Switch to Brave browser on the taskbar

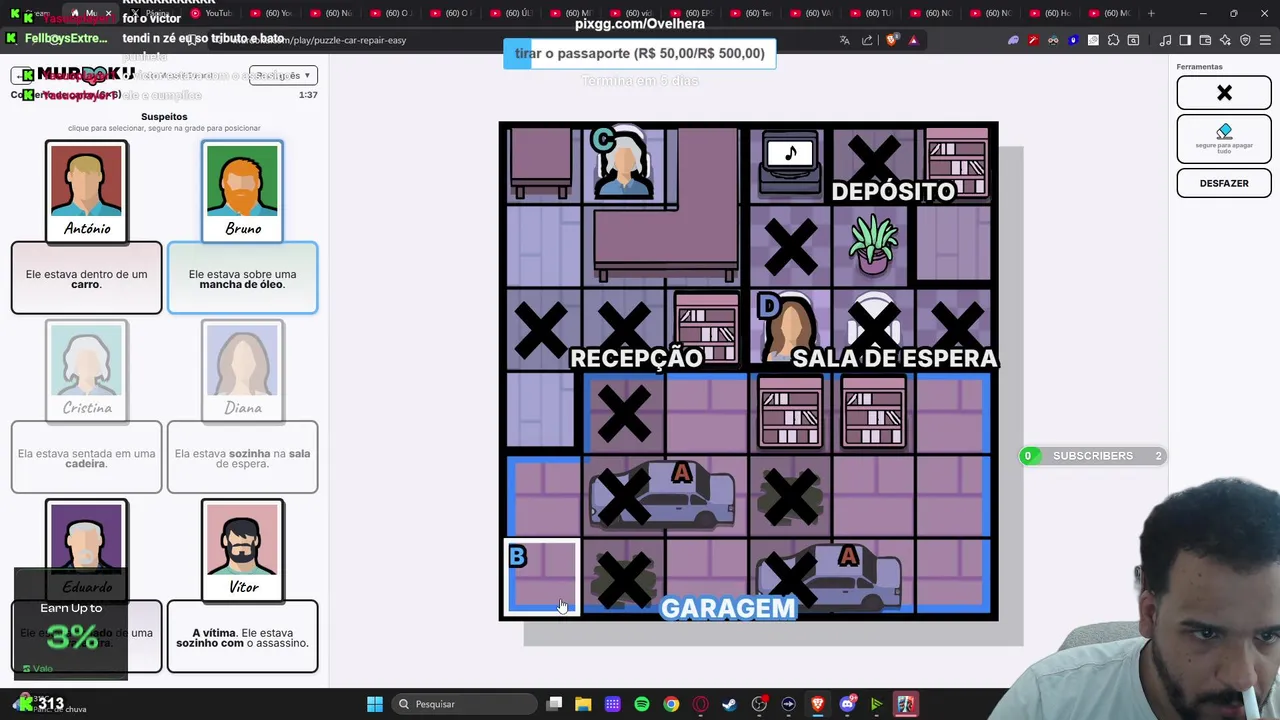(818, 704)
